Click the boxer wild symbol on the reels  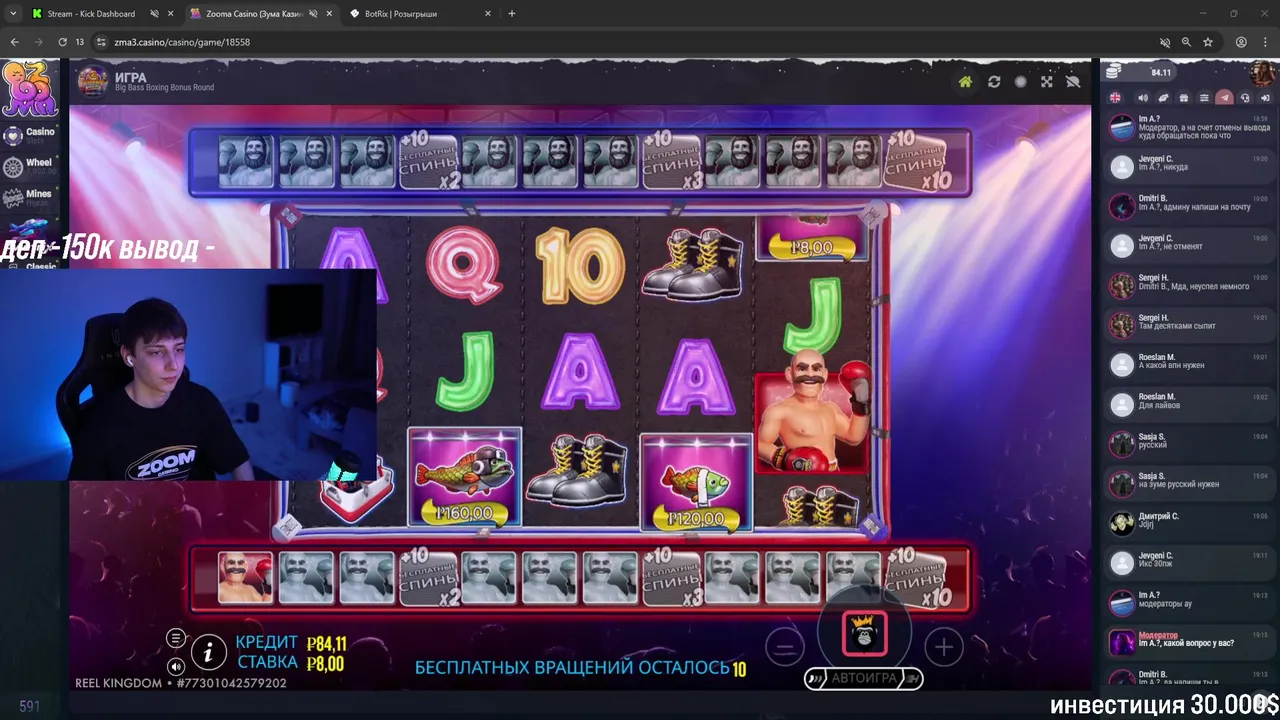(811, 412)
